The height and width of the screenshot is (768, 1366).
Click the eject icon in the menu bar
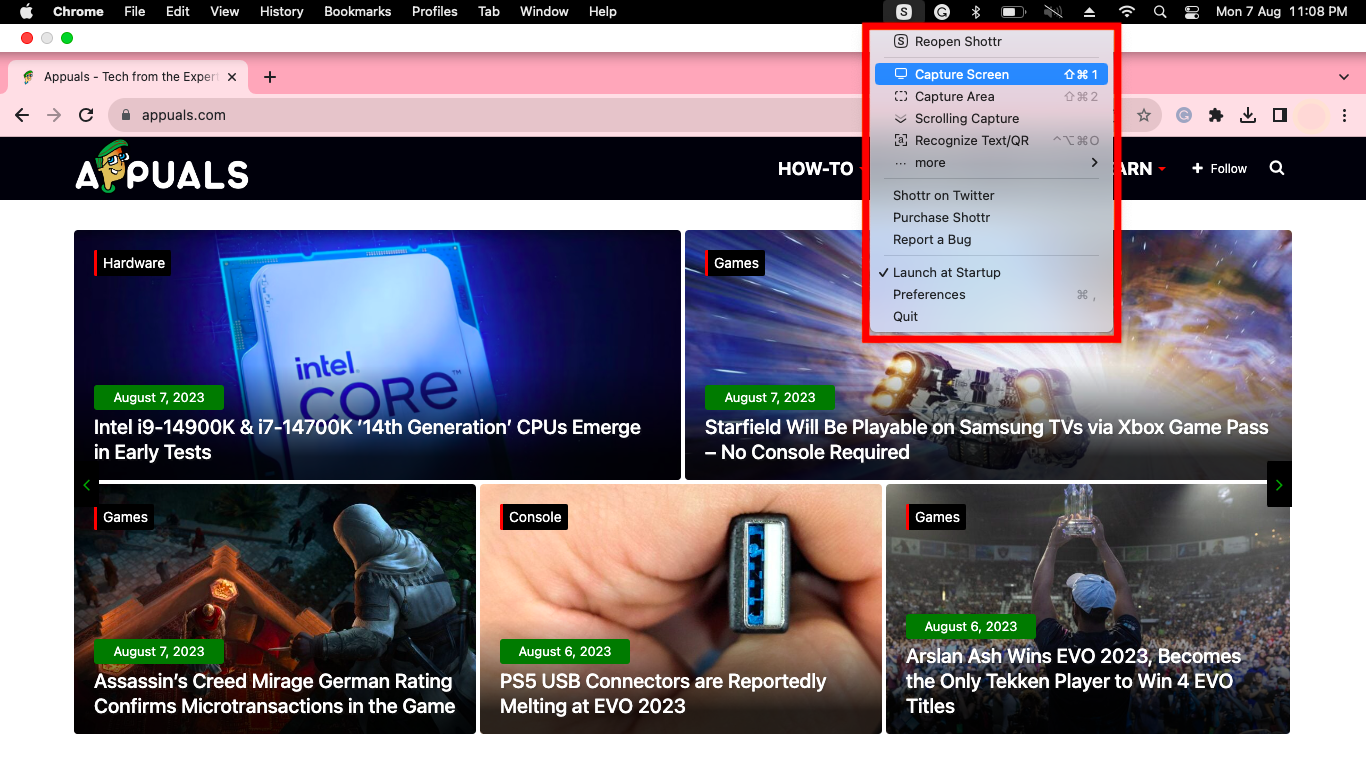[x=1091, y=12]
